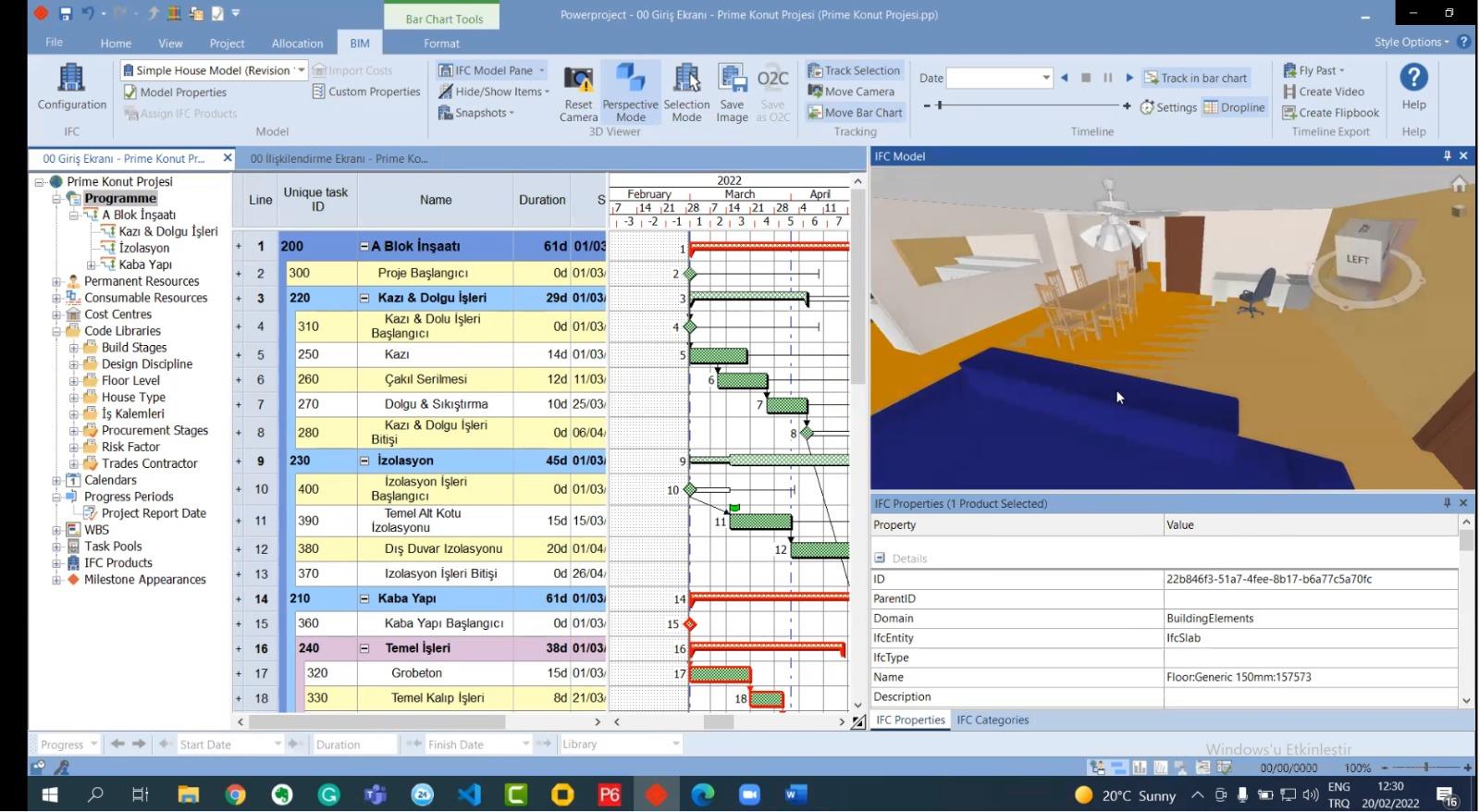Click the Model Properties button

pos(175,92)
